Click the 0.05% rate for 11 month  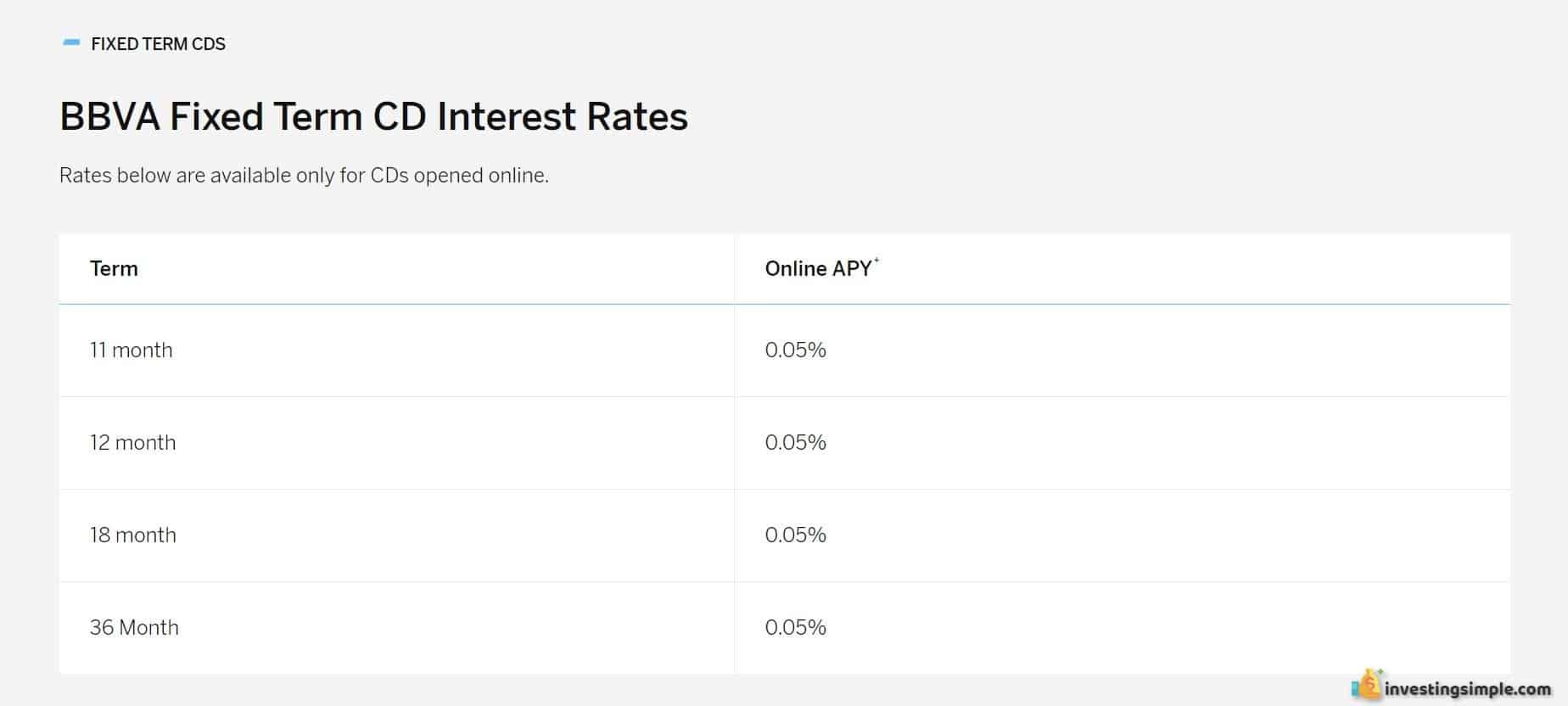[x=795, y=350]
